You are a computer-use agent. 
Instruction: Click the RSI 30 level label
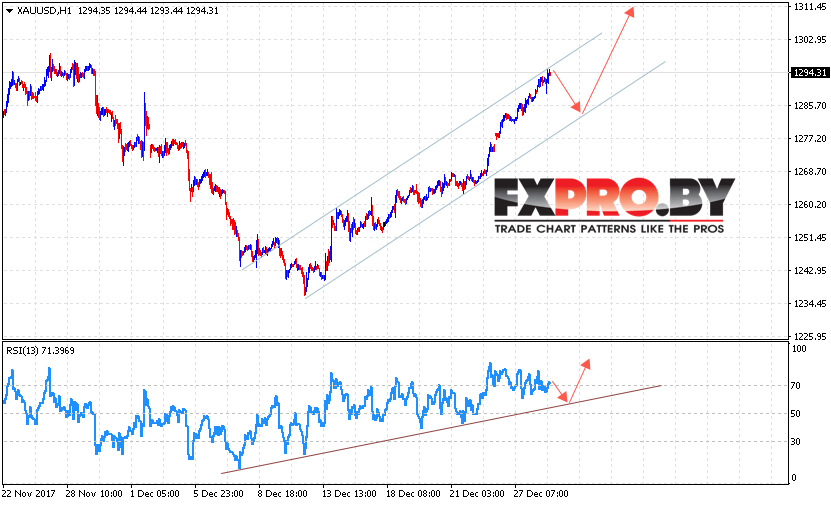click(795, 441)
